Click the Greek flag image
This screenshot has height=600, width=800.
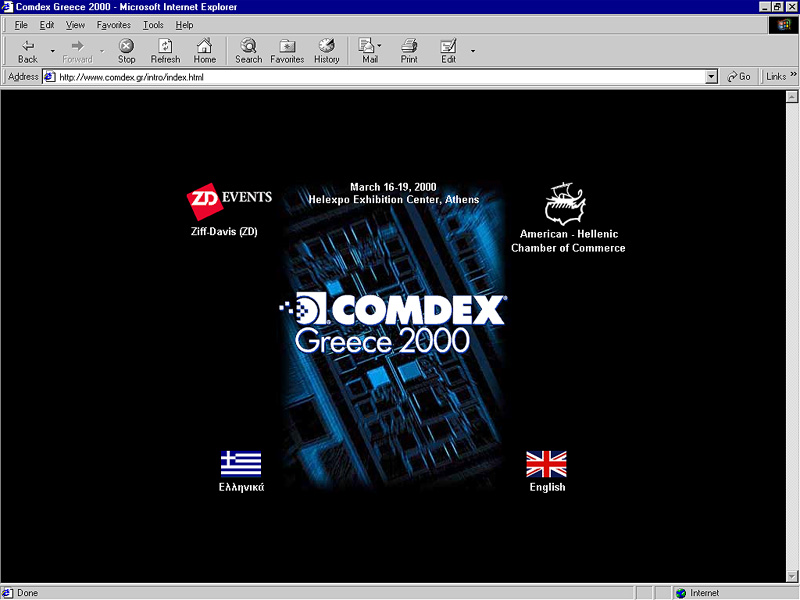(241, 463)
